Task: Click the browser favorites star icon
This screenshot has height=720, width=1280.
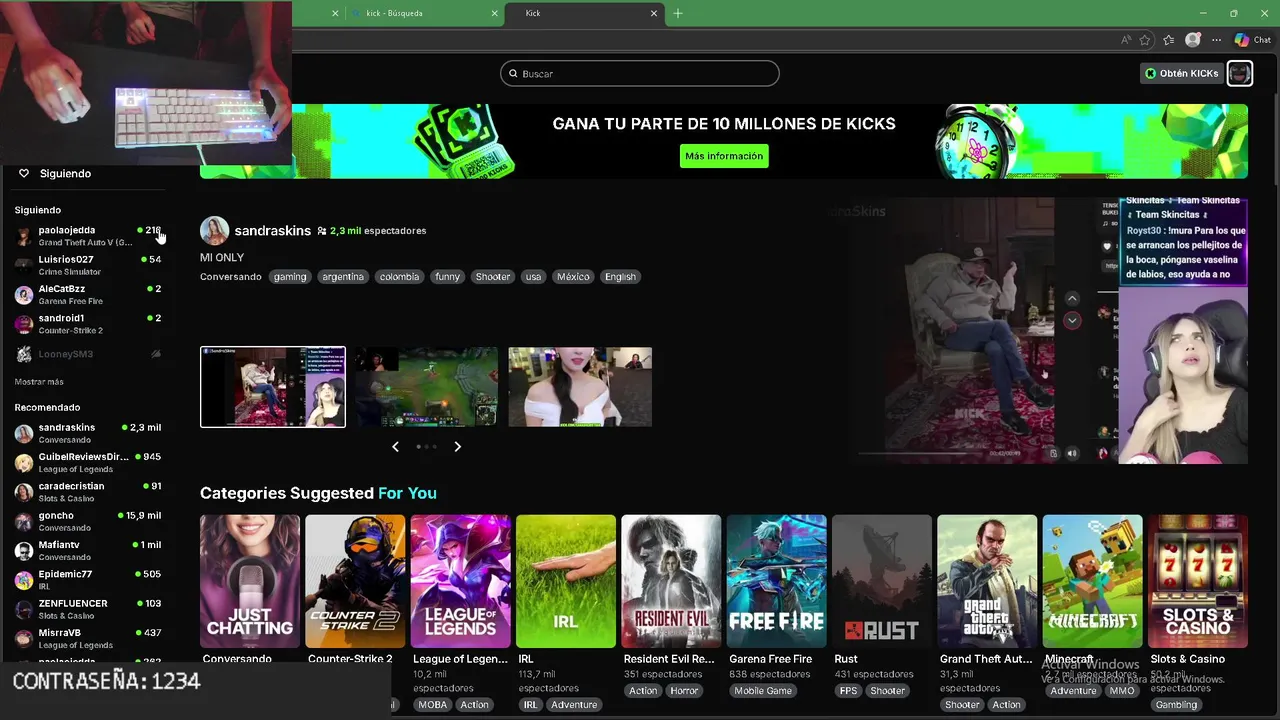Action: pyautogui.click(x=1145, y=40)
